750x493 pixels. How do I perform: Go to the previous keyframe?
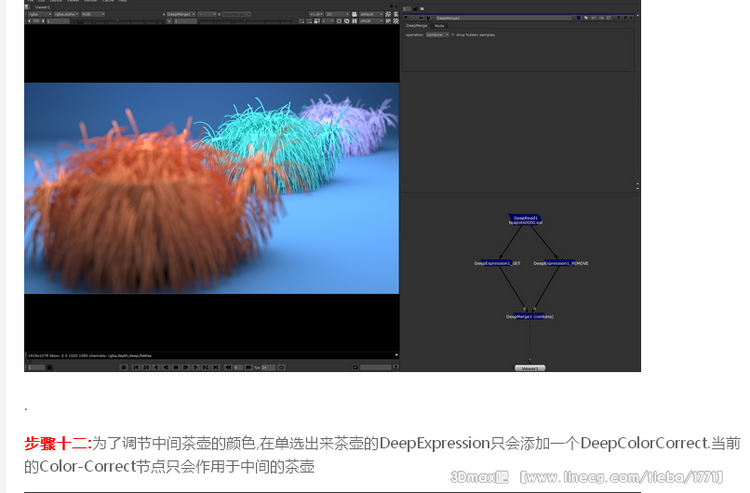[146, 367]
